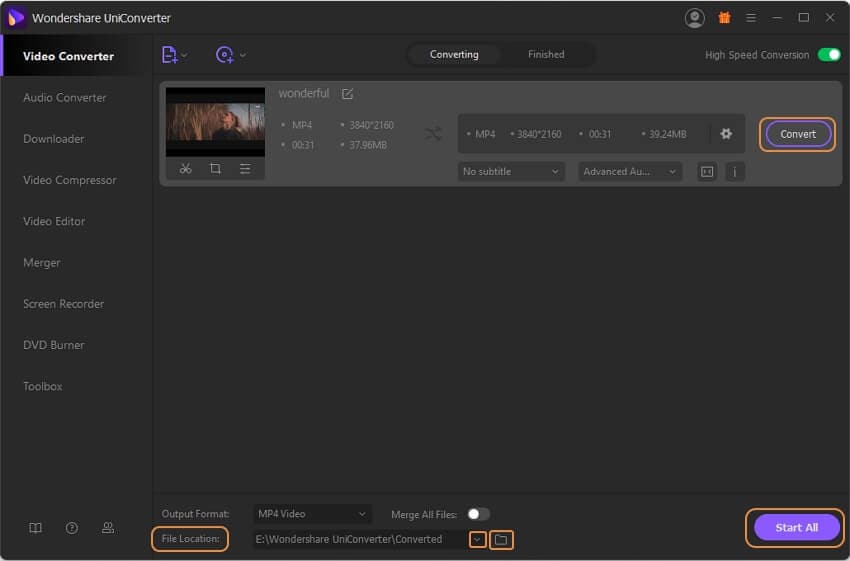
Task: Expand the file location dropdown arrow
Action: [x=477, y=539]
